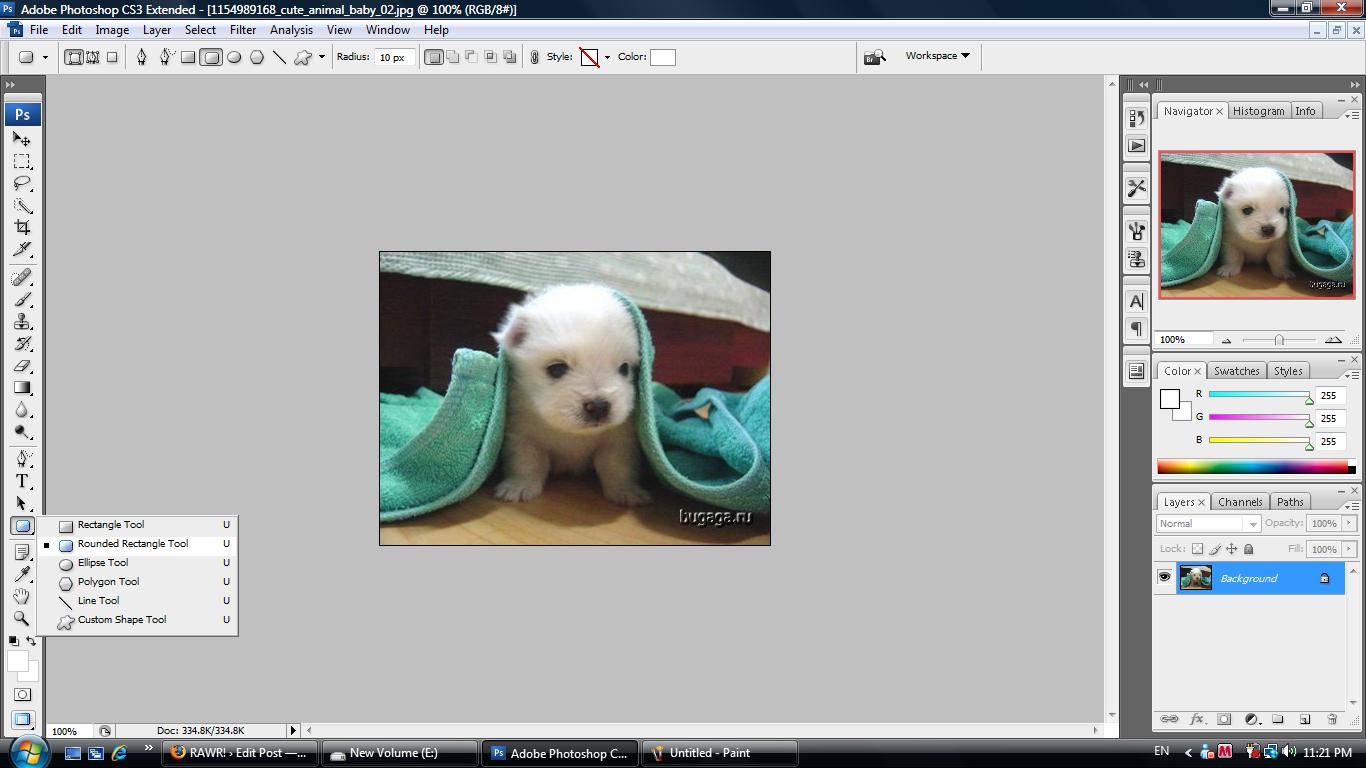Screen dimensions: 1366x768
Task: Choose Ellipse Tool from the flyout
Action: click(103, 563)
